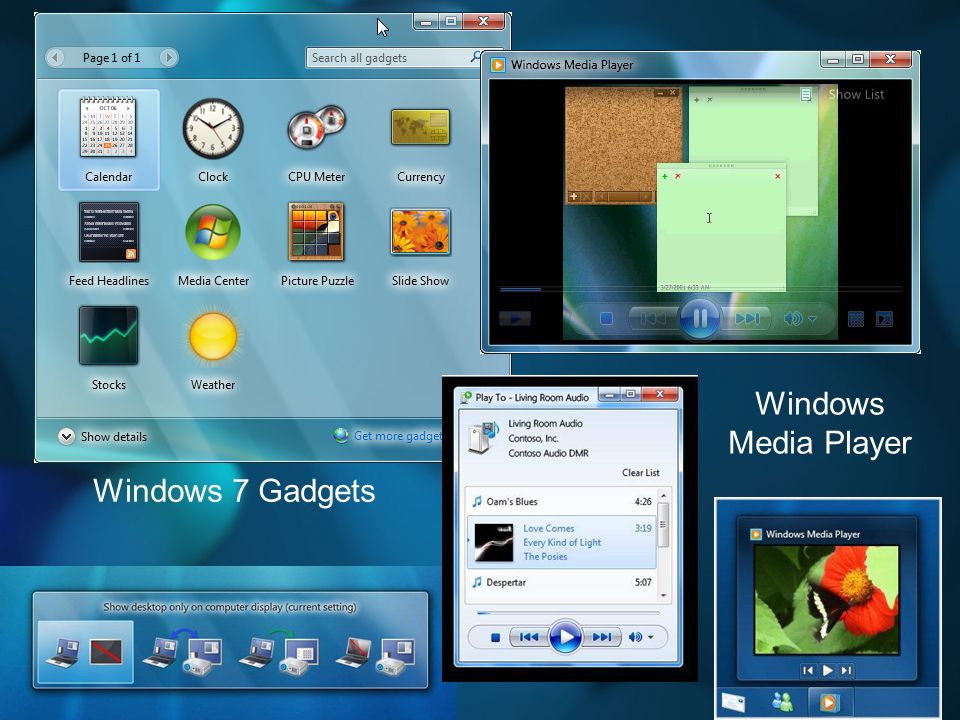
Task: Previous button in taskbar preview
Action: point(808,671)
